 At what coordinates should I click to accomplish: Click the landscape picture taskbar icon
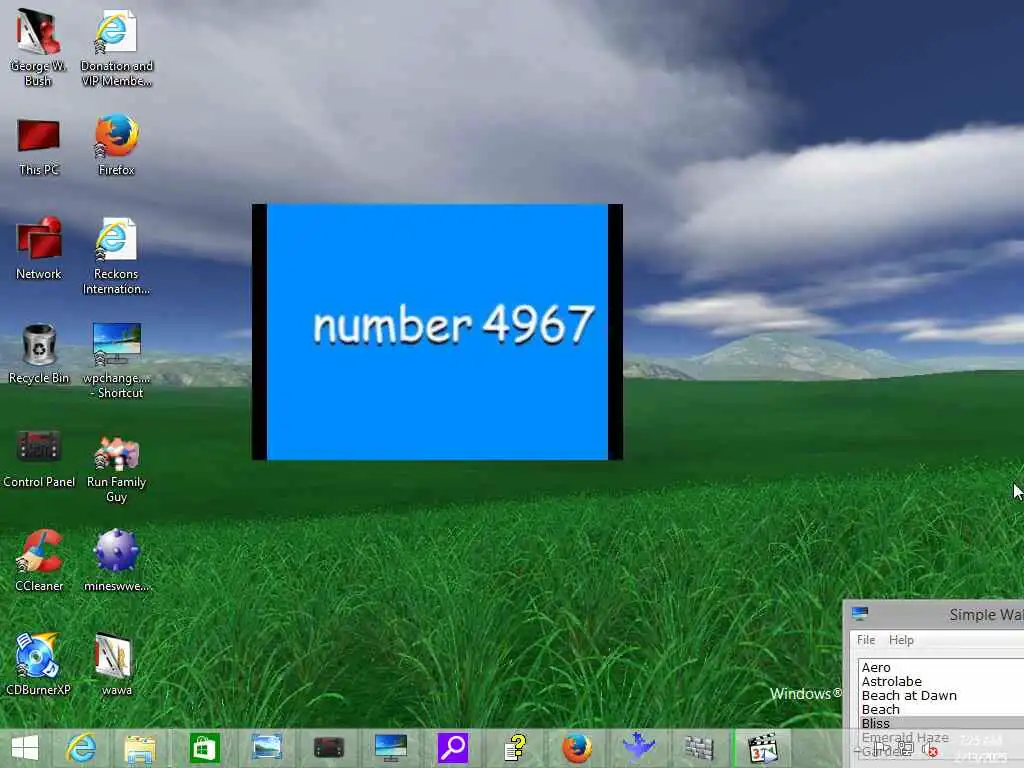266,747
